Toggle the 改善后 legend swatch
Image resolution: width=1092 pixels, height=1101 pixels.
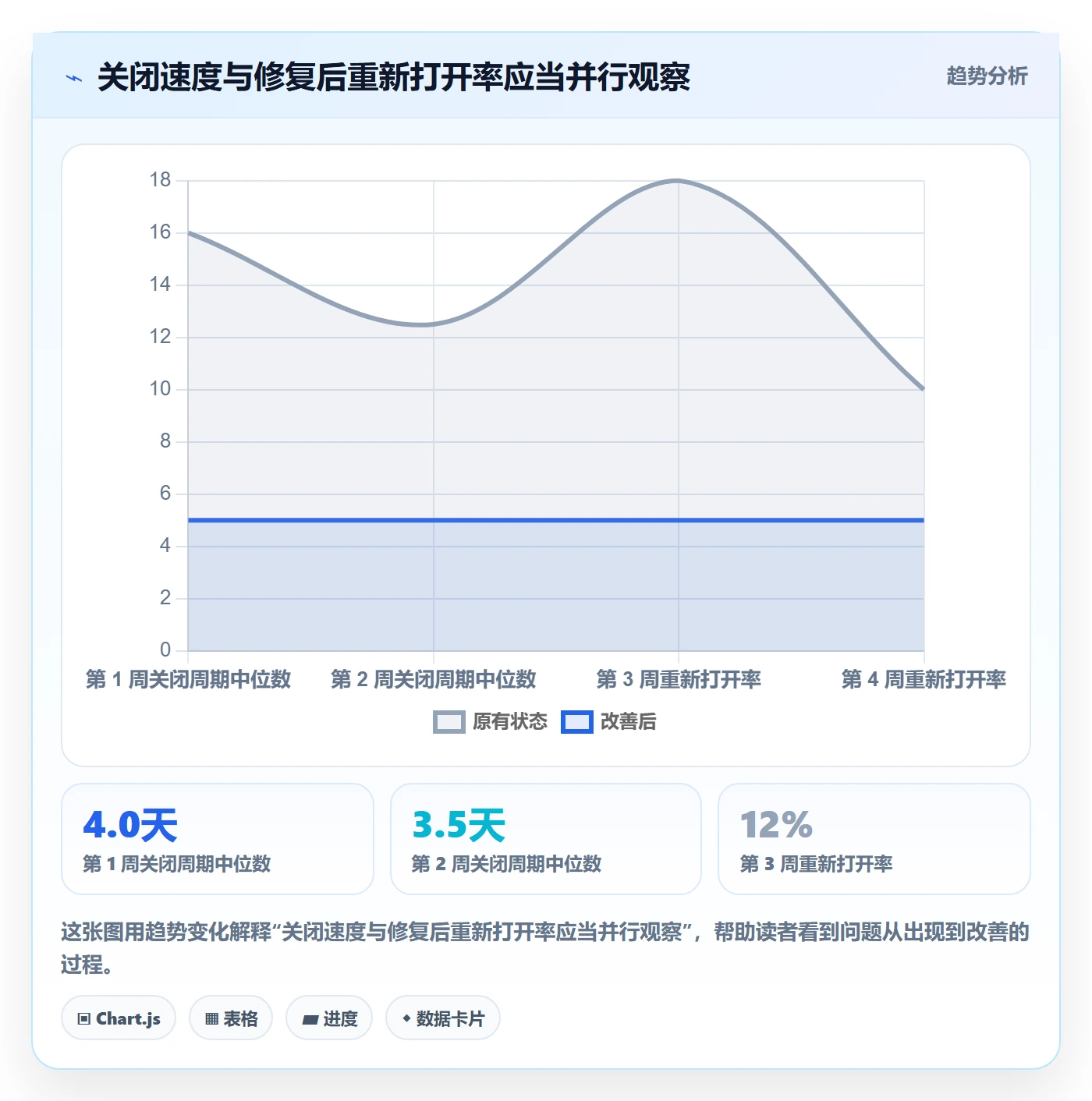(x=577, y=722)
